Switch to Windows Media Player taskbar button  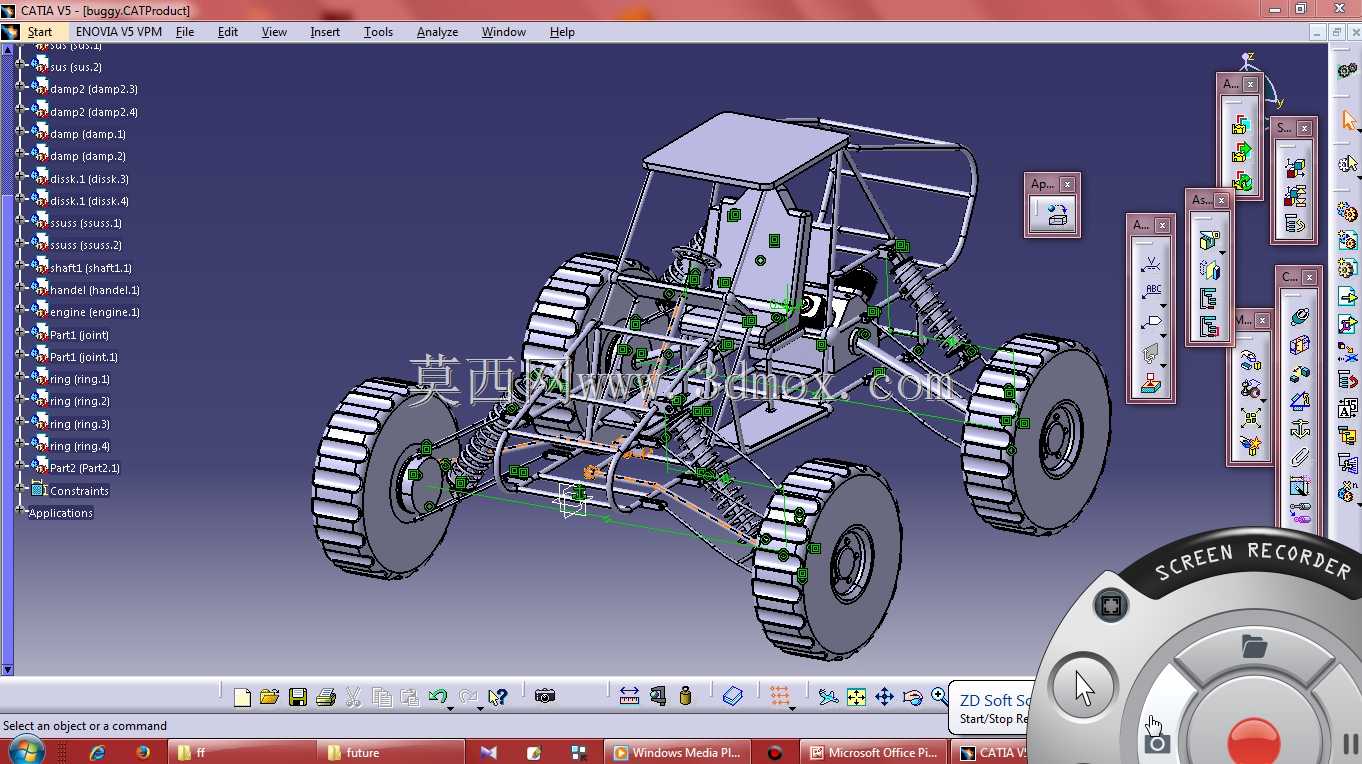(x=678, y=753)
